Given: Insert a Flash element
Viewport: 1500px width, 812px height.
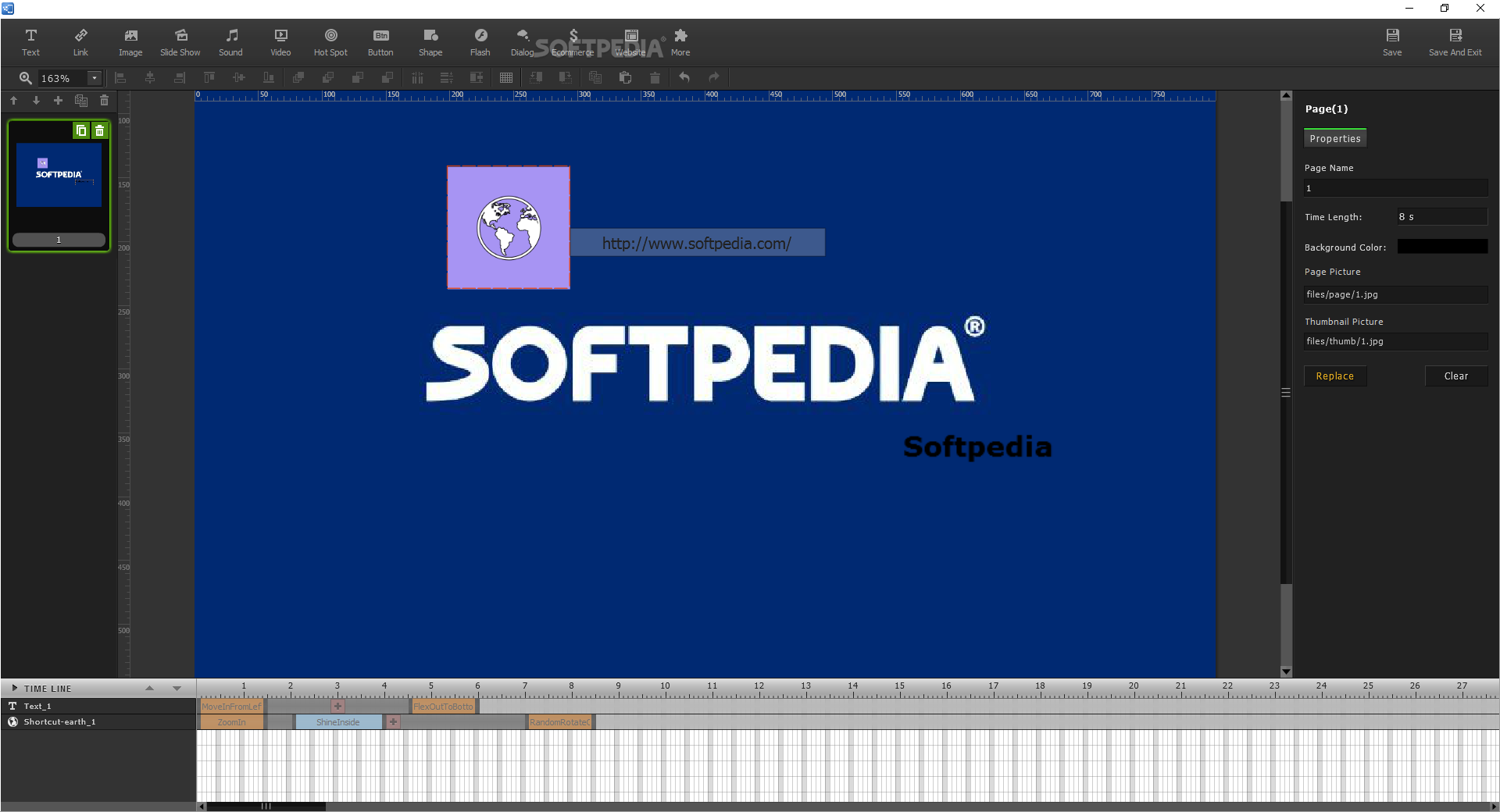Looking at the screenshot, I should pyautogui.click(x=480, y=42).
